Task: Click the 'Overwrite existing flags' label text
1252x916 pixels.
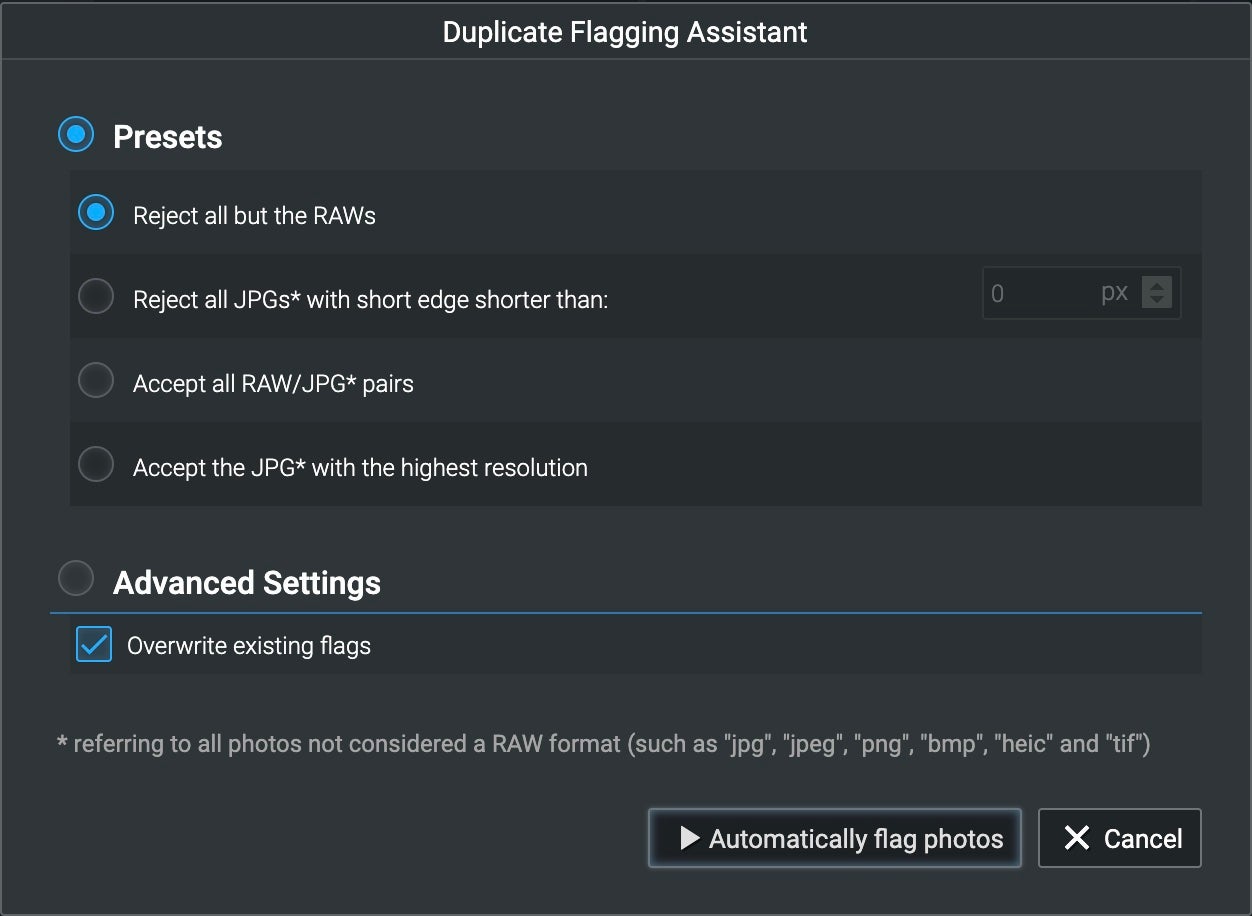Action: (x=249, y=646)
